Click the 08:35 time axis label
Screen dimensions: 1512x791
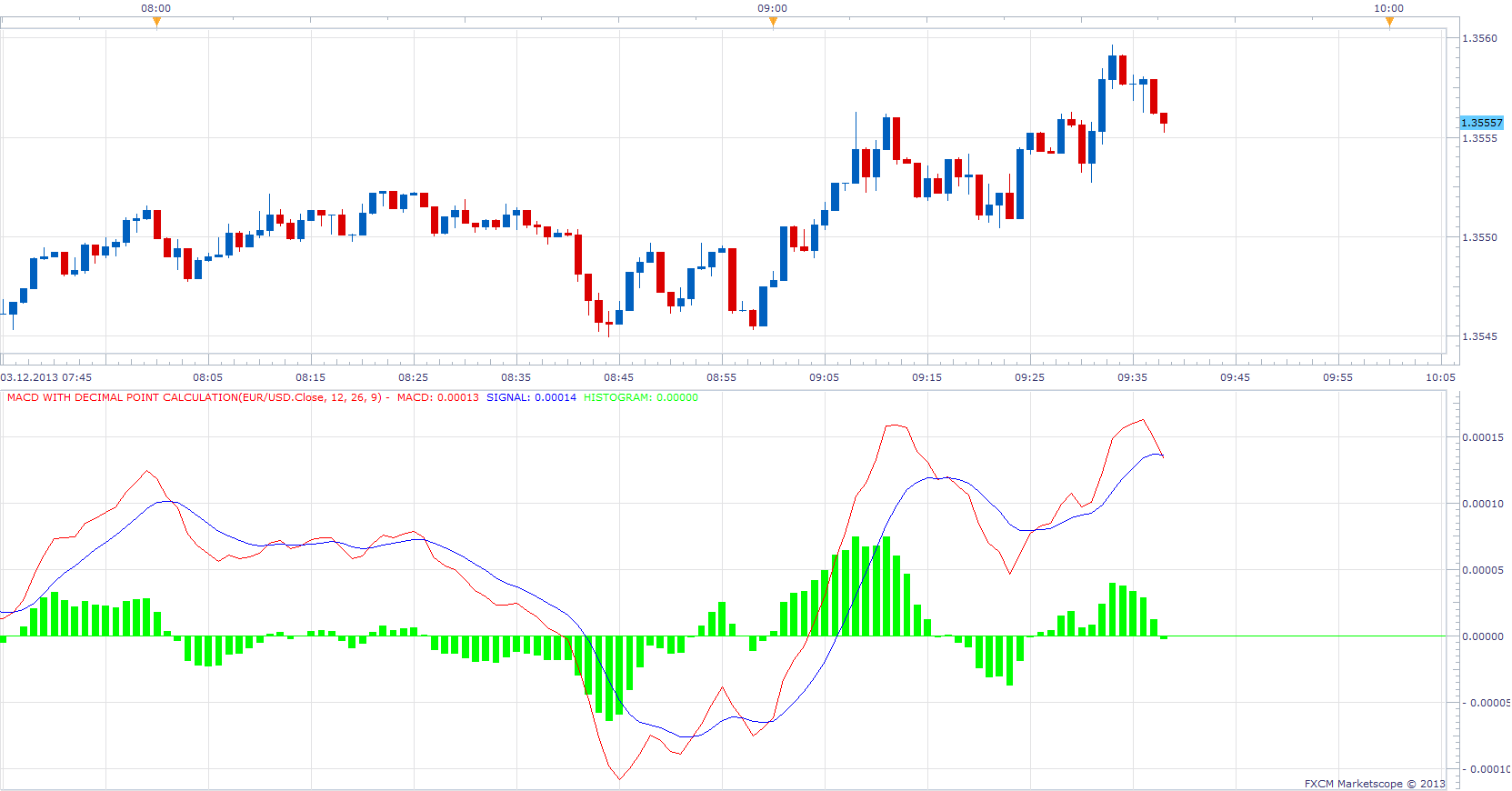point(516,377)
